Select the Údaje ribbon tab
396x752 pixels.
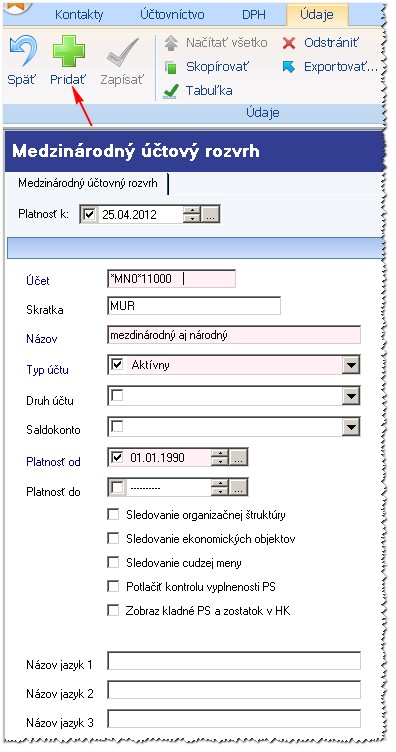coord(317,14)
